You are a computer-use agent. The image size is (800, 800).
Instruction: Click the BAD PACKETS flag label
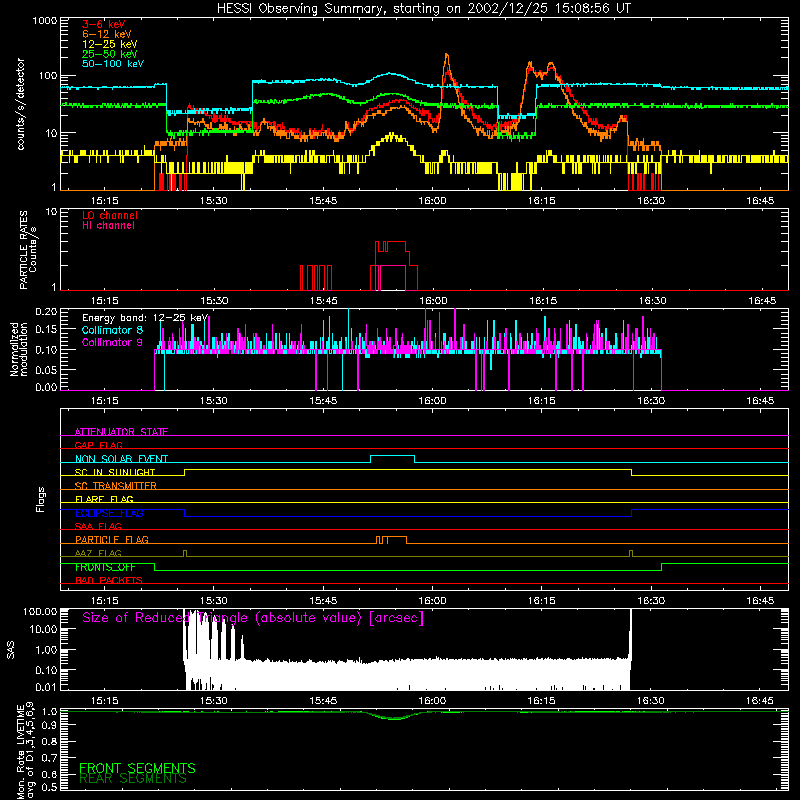tap(109, 580)
